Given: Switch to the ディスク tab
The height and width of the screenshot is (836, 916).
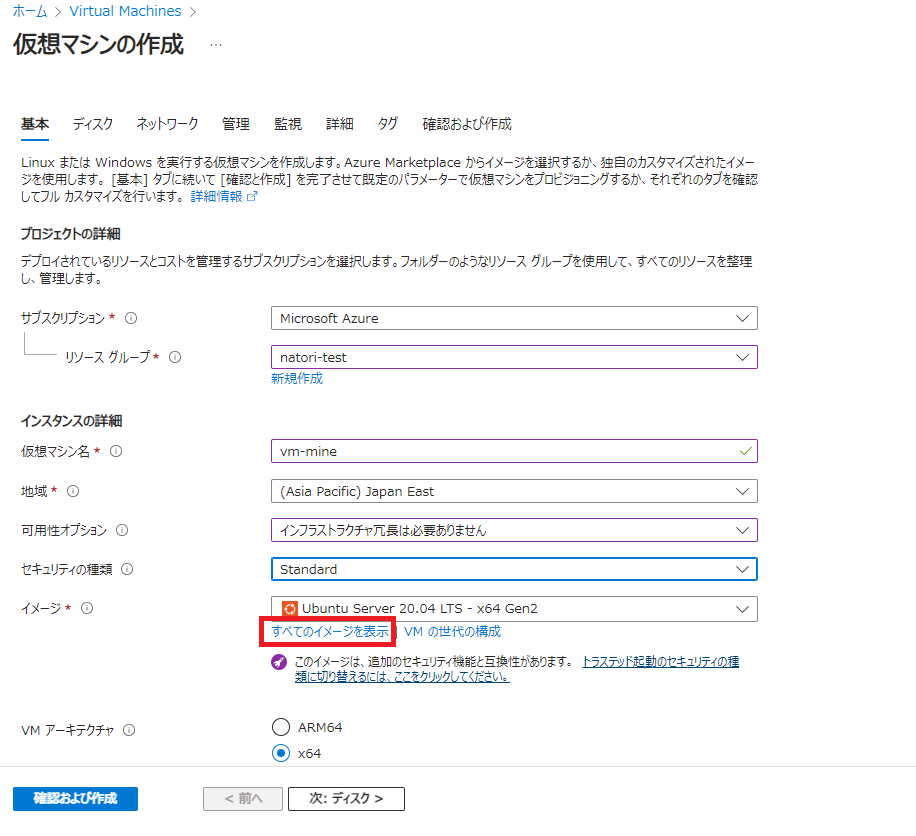Looking at the screenshot, I should tap(93, 124).
